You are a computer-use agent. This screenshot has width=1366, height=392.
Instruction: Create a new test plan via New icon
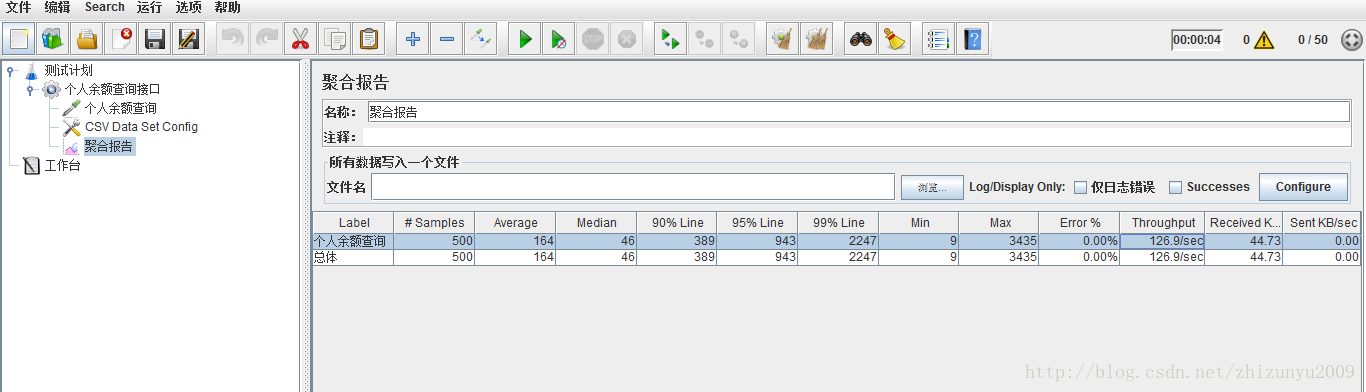pyautogui.click(x=19, y=40)
